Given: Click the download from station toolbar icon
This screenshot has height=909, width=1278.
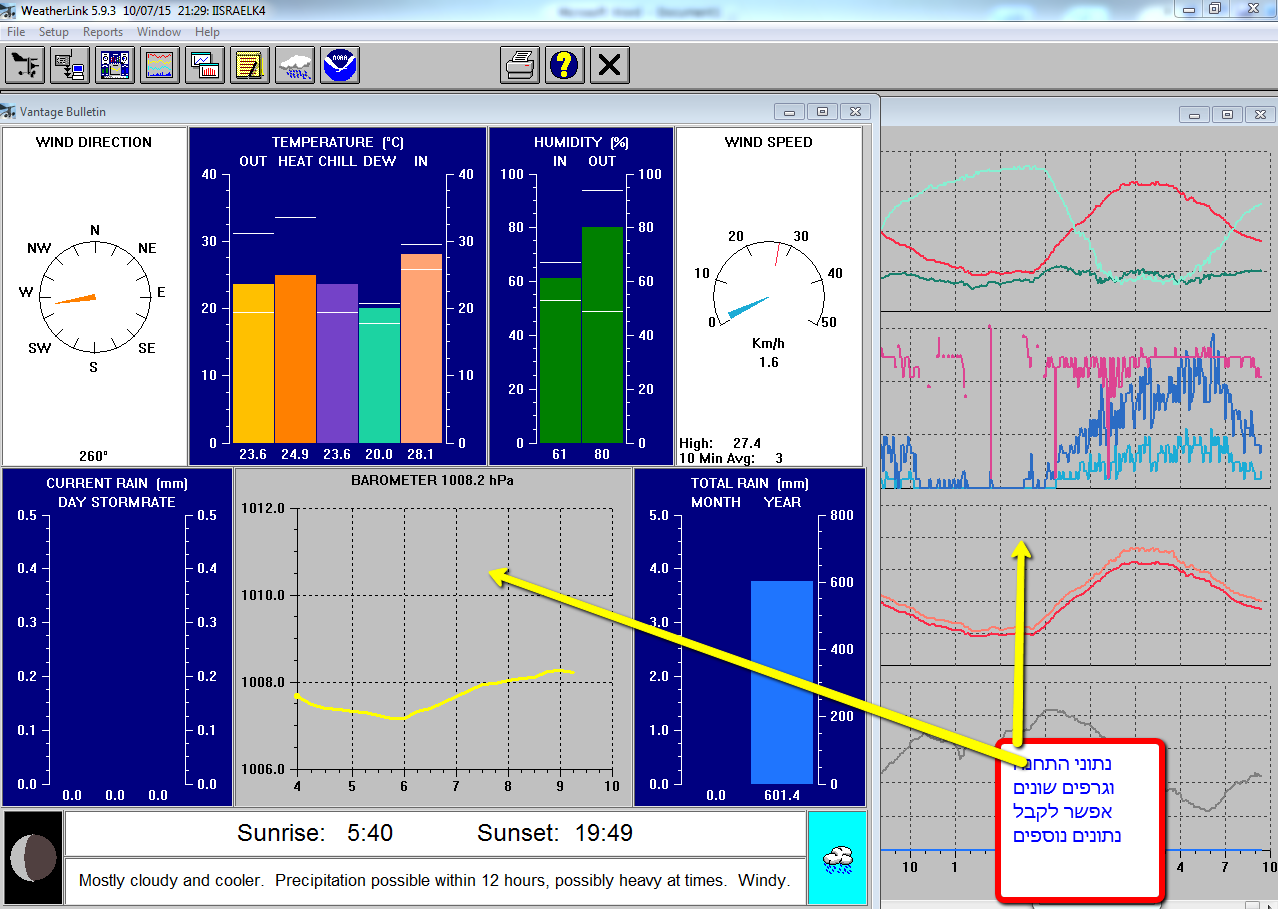Looking at the screenshot, I should (x=70, y=66).
